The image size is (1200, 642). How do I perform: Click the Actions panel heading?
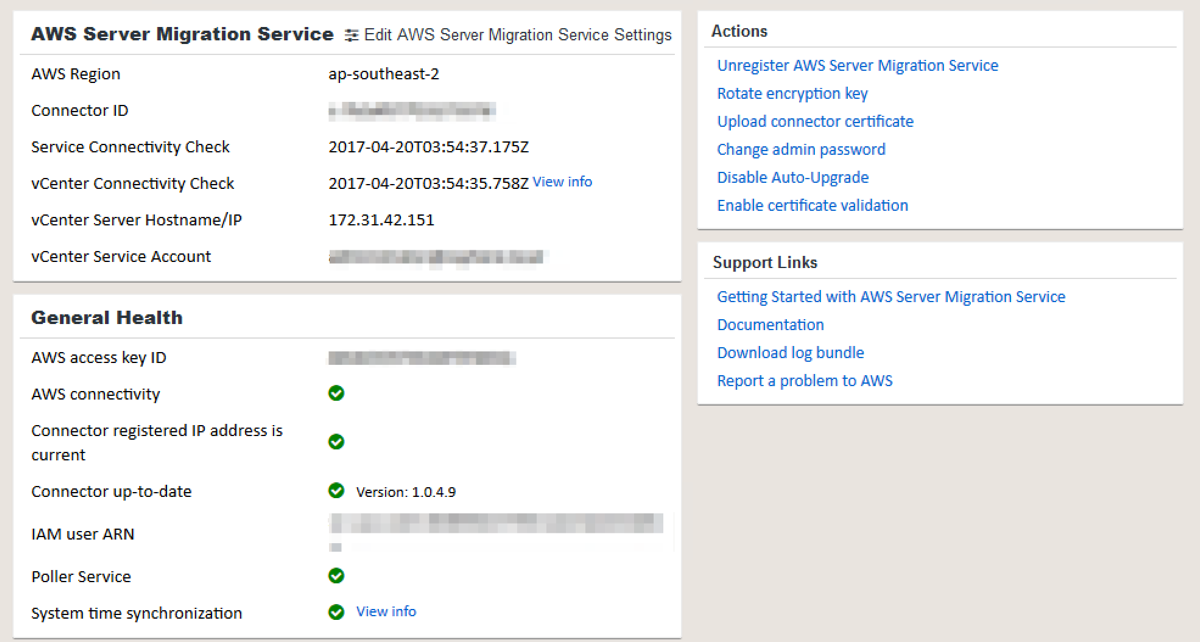click(739, 31)
